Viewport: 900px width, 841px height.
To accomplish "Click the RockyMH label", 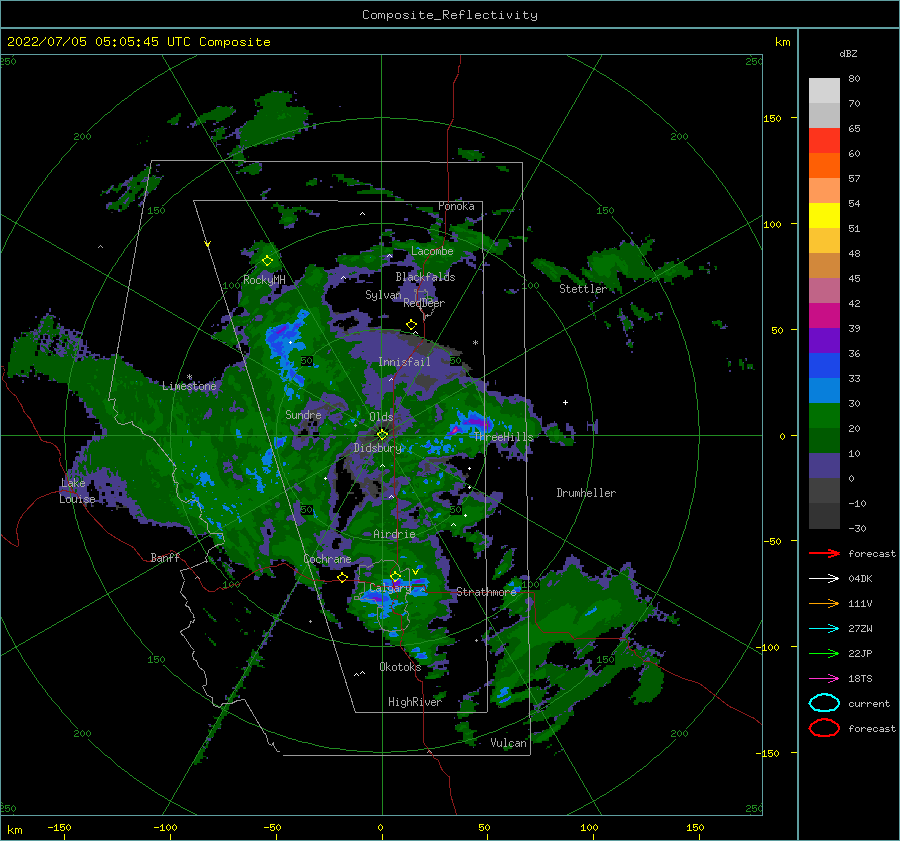I will (x=264, y=280).
